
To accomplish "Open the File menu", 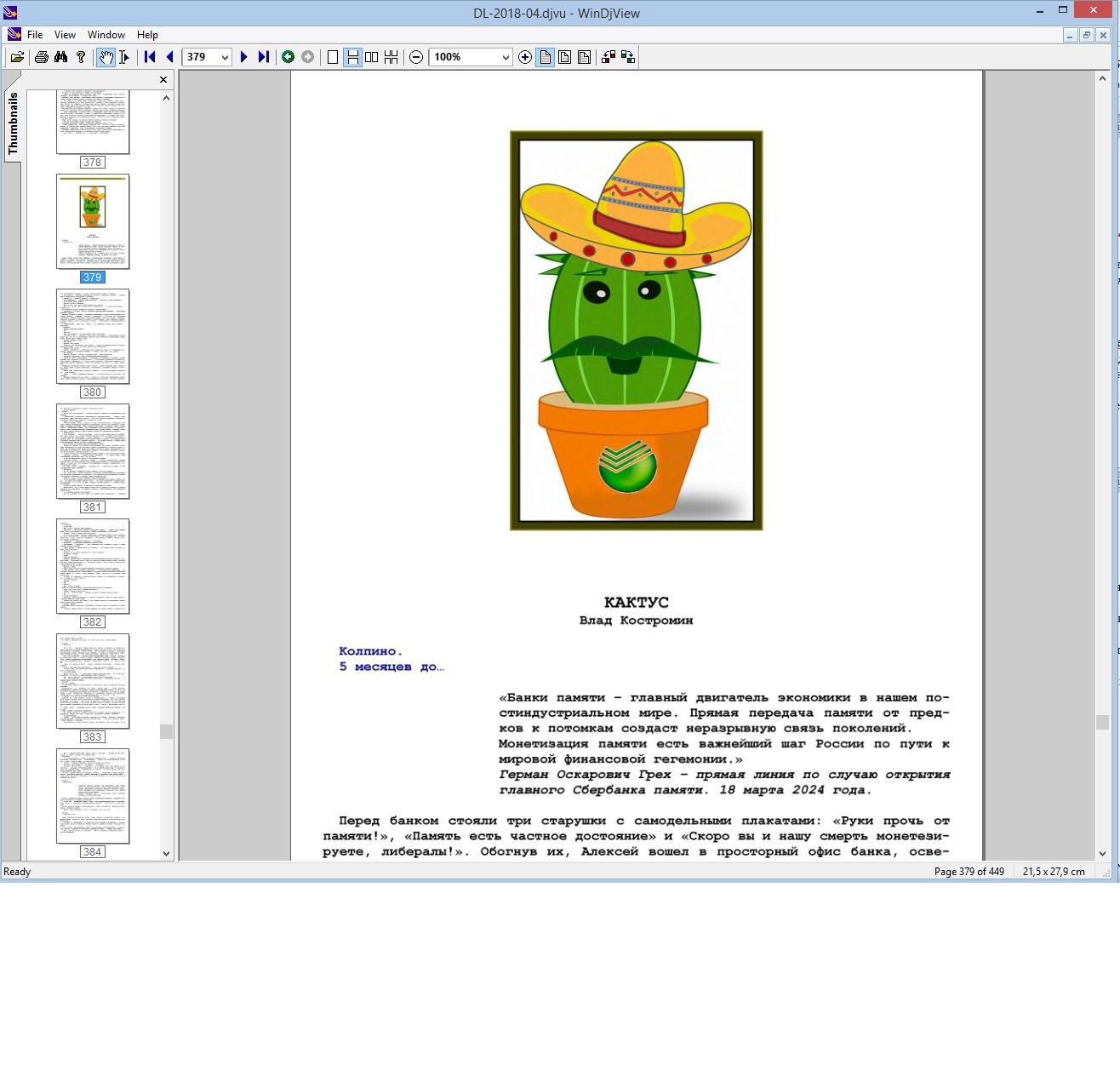I will point(35,35).
